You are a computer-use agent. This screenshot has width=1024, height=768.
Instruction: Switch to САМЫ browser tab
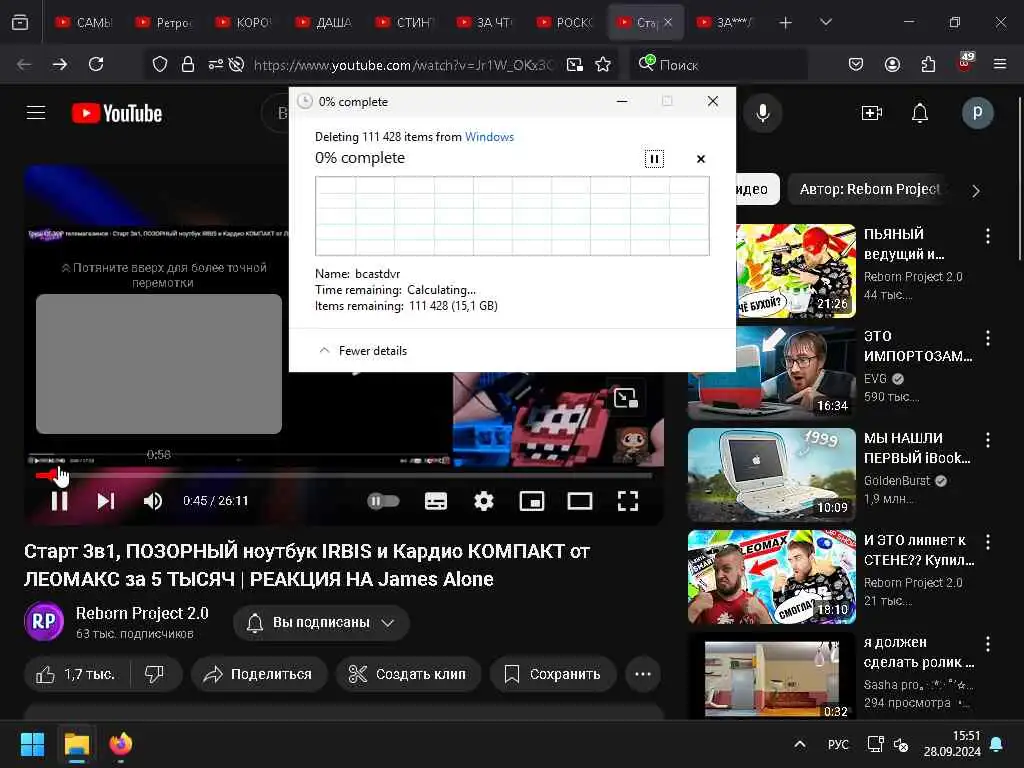click(x=85, y=22)
